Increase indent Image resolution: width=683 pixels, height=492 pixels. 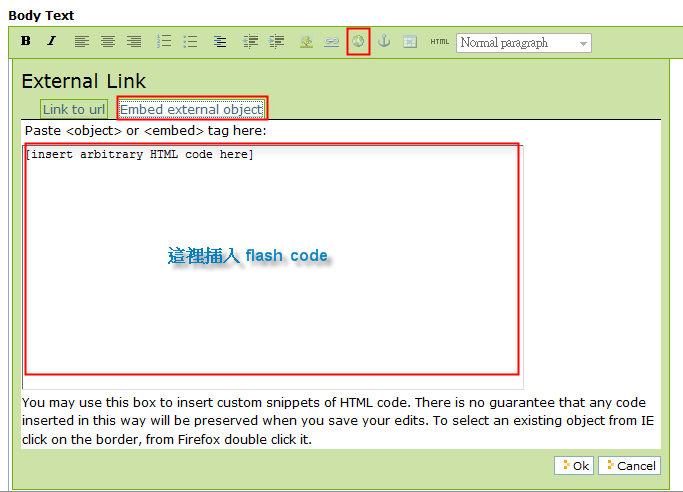click(276, 41)
